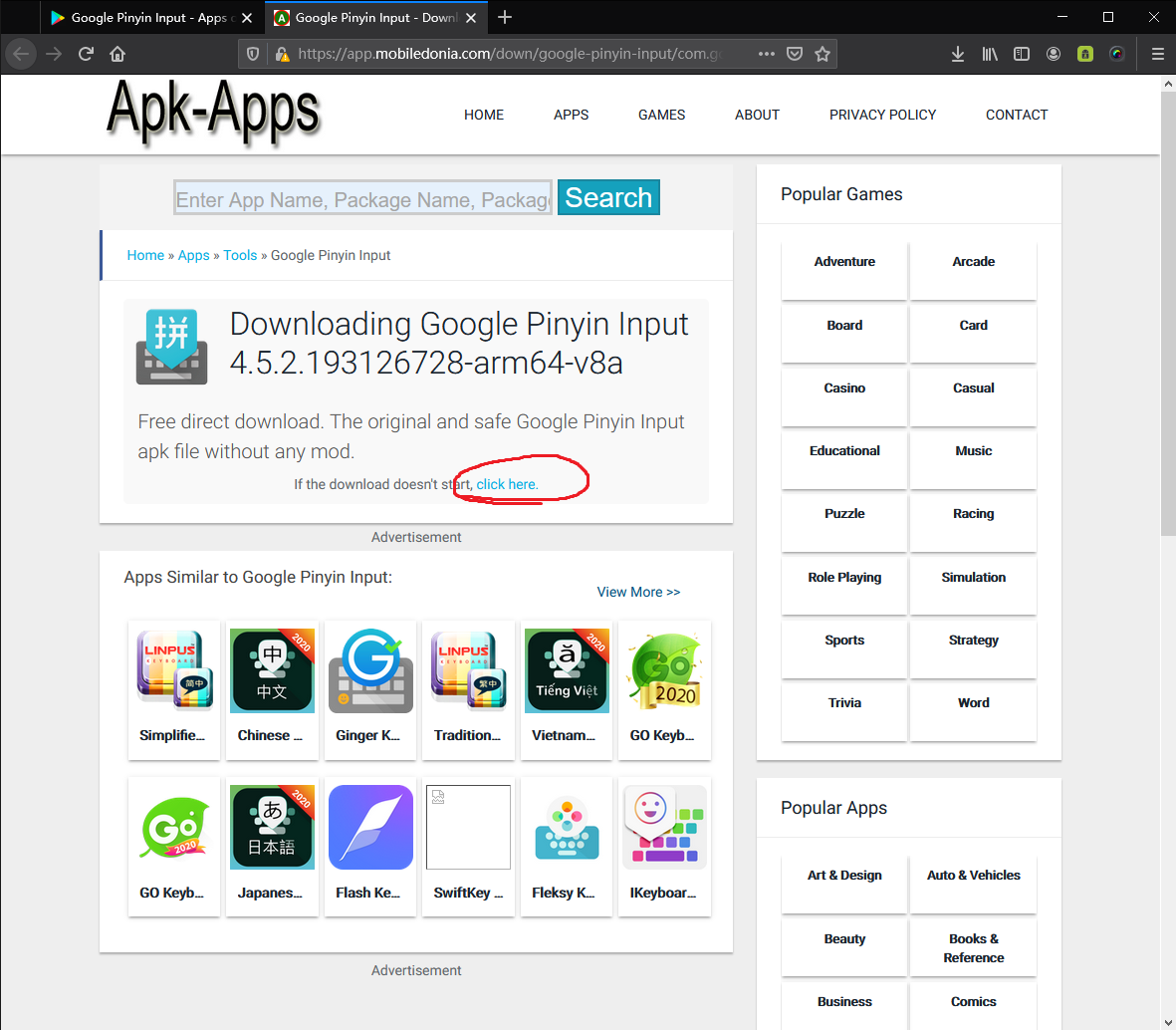Click the Google Pinyin Input app icon
The image size is (1176, 1030).
[171, 347]
